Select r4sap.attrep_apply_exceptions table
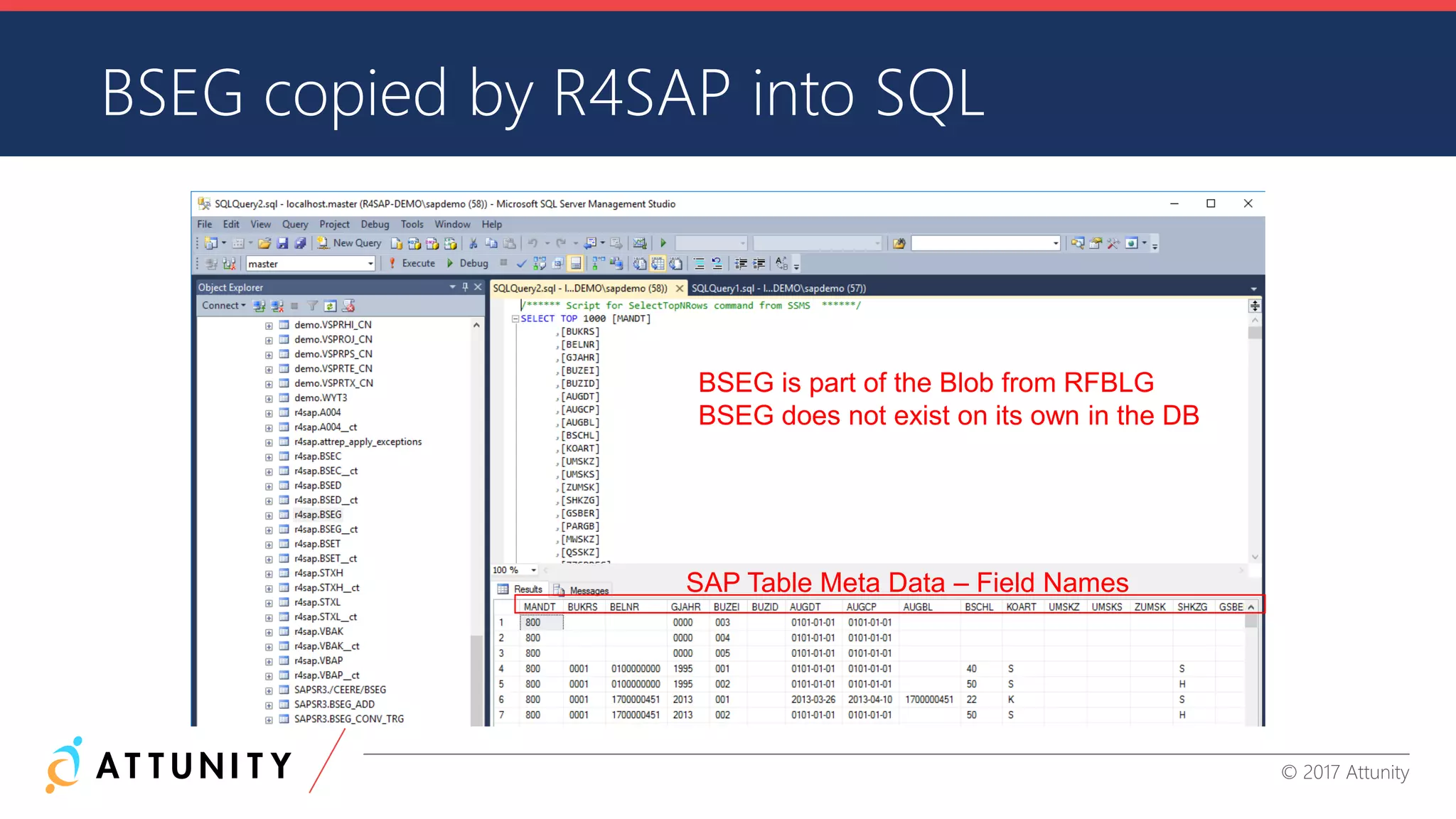This screenshot has height=819, width=1456. coord(358,441)
